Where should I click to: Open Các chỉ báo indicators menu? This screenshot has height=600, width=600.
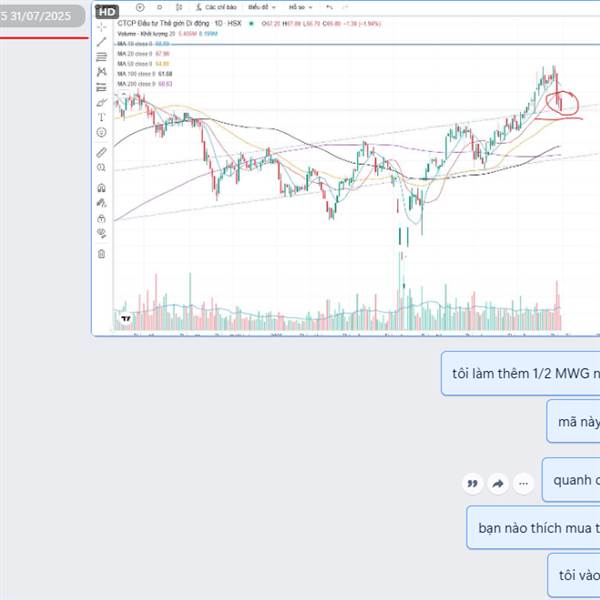pyautogui.click(x=217, y=7)
